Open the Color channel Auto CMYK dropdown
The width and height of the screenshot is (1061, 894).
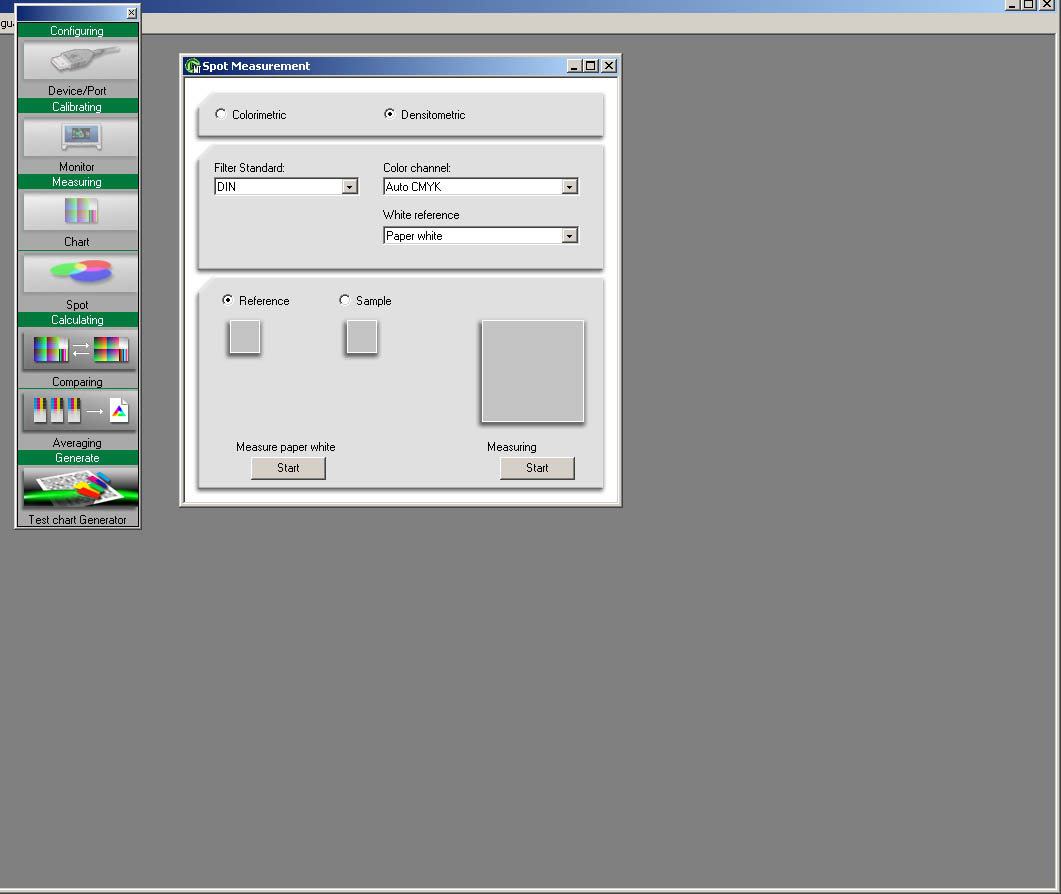480,186
